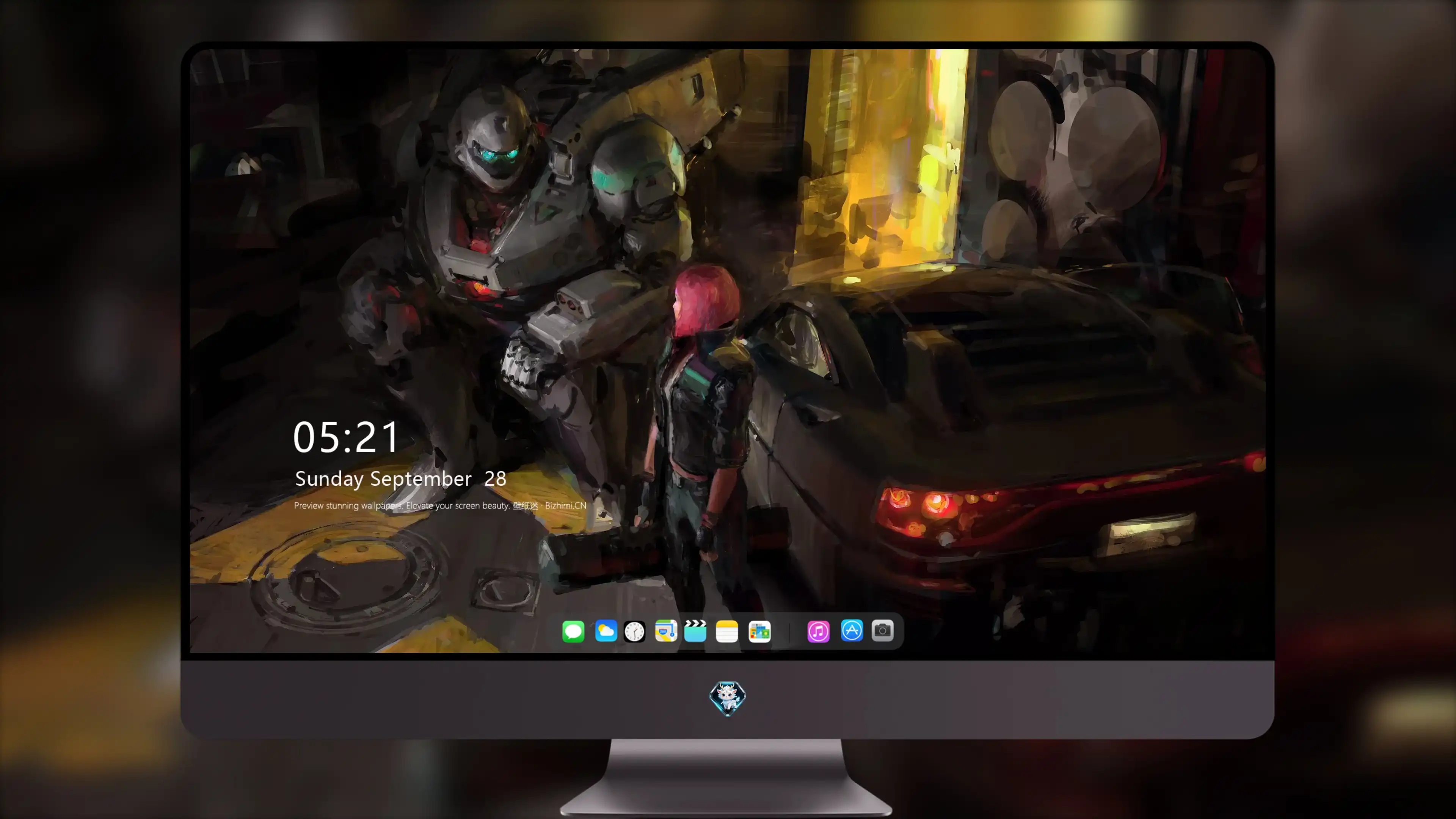Image resolution: width=1456 pixels, height=819 pixels.
Task: Open the Messages app in the dock
Action: pyautogui.click(x=573, y=631)
